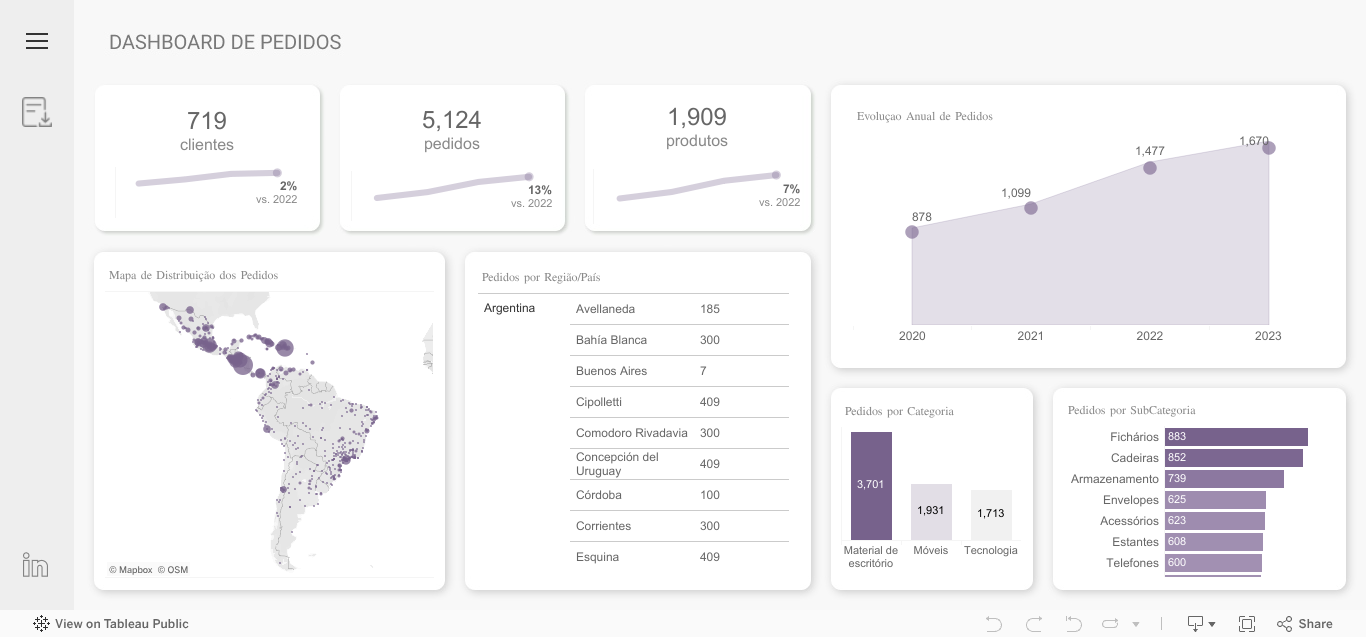This screenshot has width=1366, height=637.
Task: Click the Refresh data icon
Action: click(1110, 623)
